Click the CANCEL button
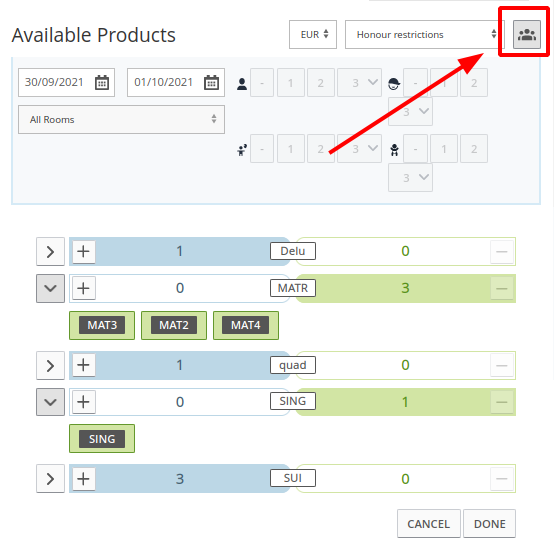554x554 pixels. click(429, 524)
